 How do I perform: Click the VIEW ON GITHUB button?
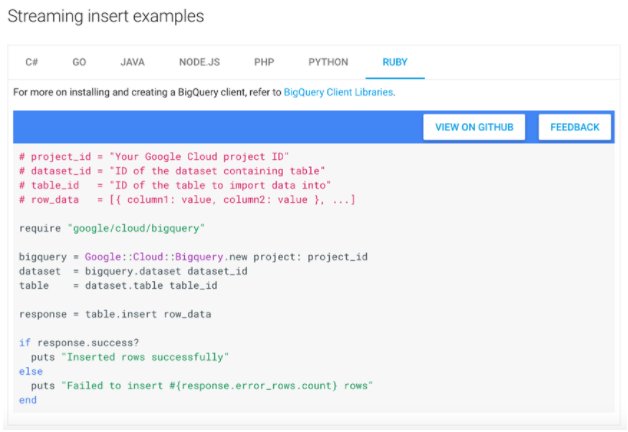474,127
